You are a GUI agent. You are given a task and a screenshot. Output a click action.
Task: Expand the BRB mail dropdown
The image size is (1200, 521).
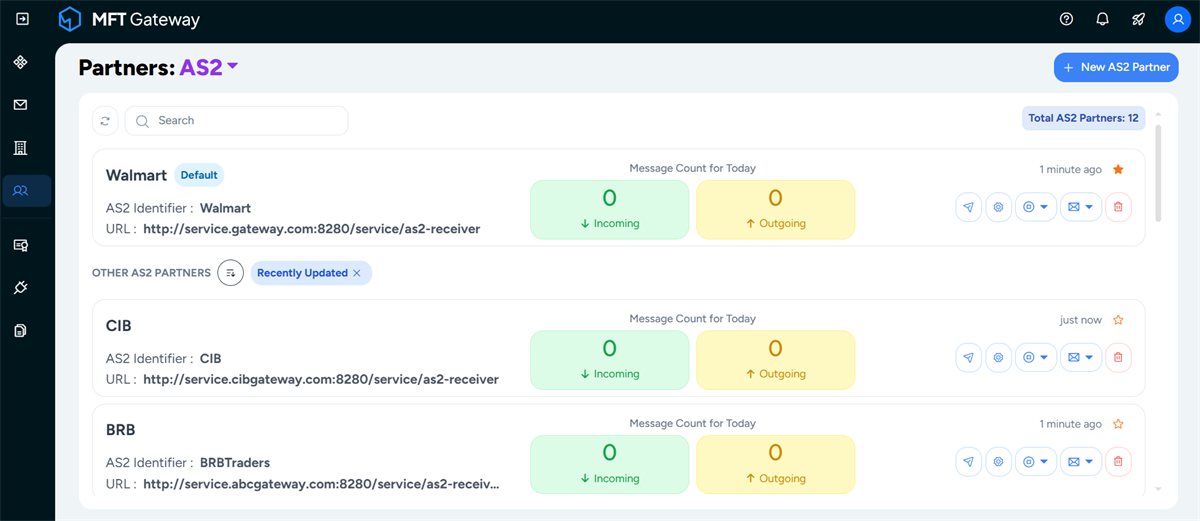(x=1081, y=462)
